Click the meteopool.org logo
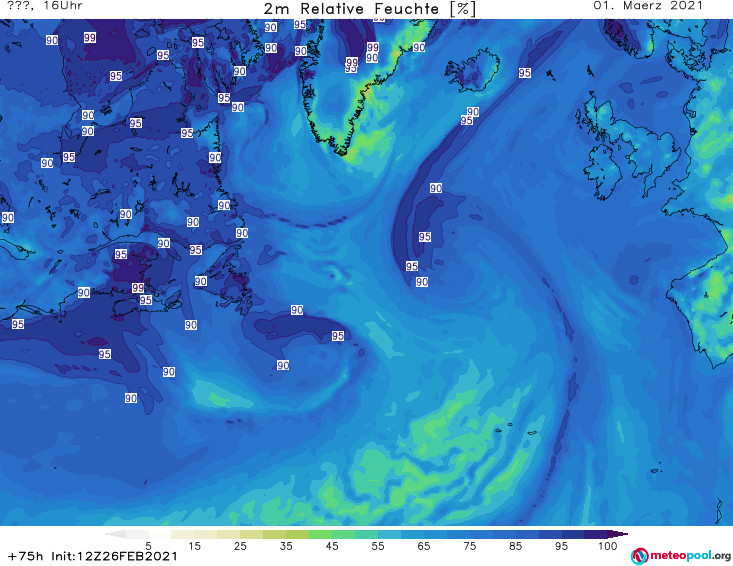The width and height of the screenshot is (733, 566). (x=681, y=556)
